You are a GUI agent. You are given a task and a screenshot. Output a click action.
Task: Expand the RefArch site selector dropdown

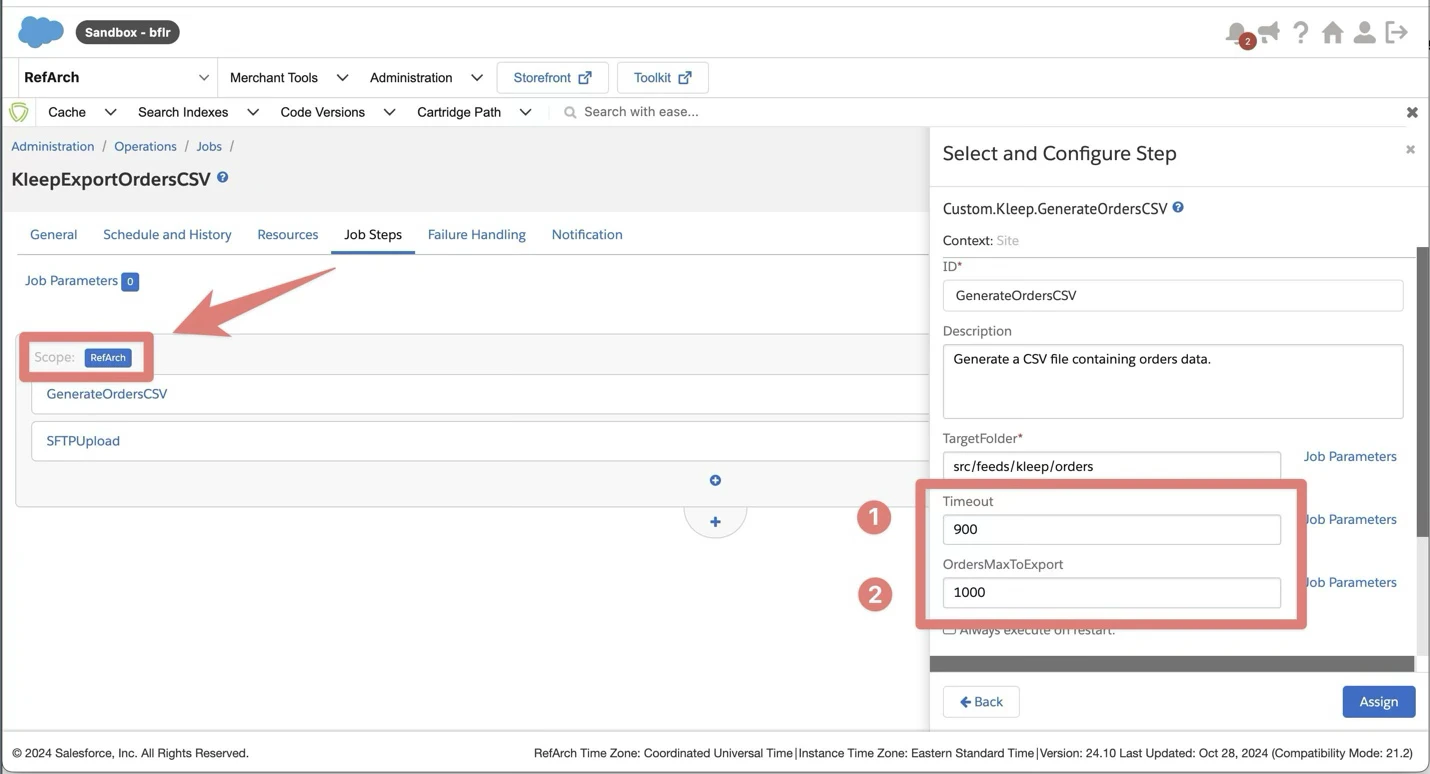click(x=203, y=78)
